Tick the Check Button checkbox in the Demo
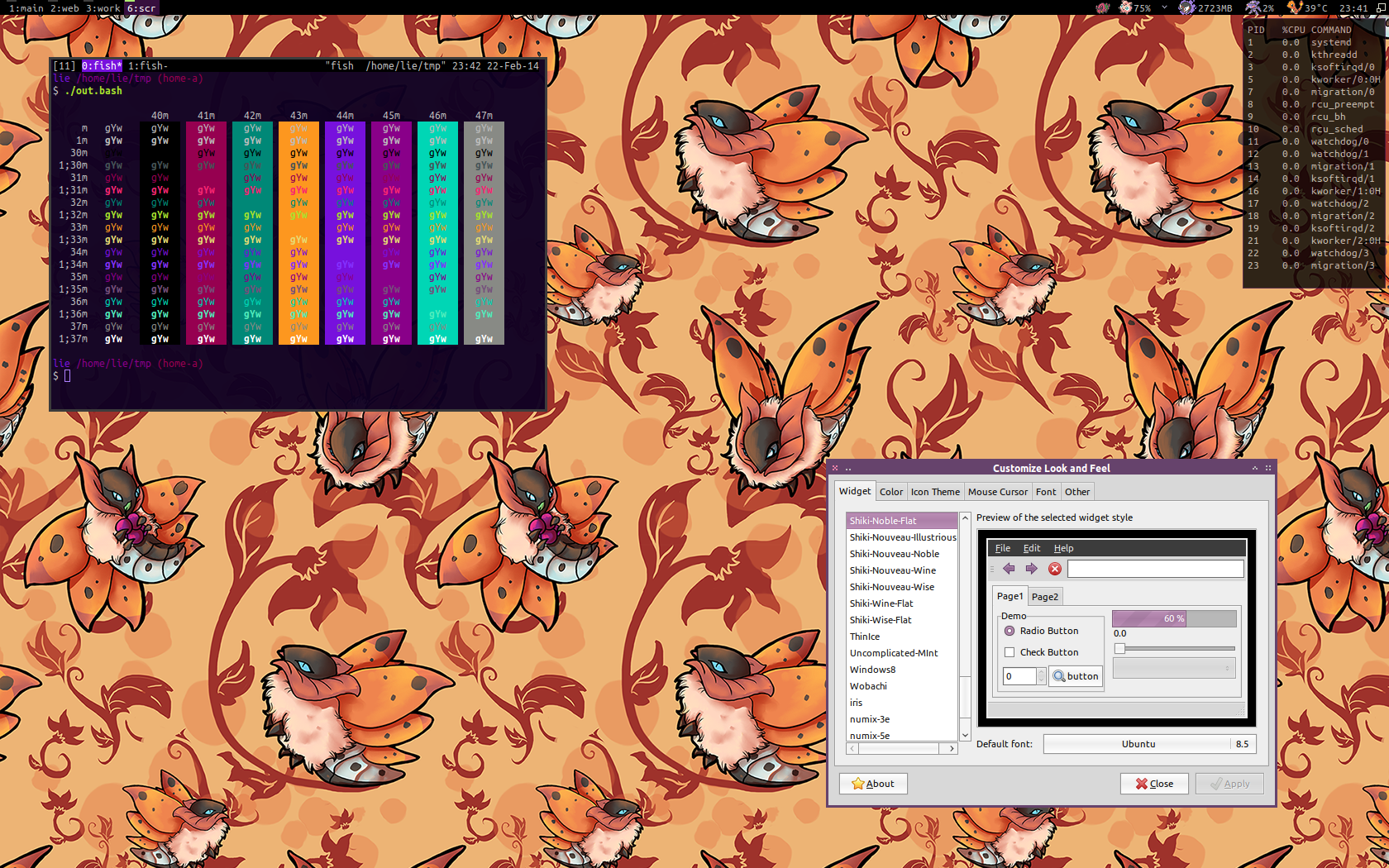 coord(1010,652)
